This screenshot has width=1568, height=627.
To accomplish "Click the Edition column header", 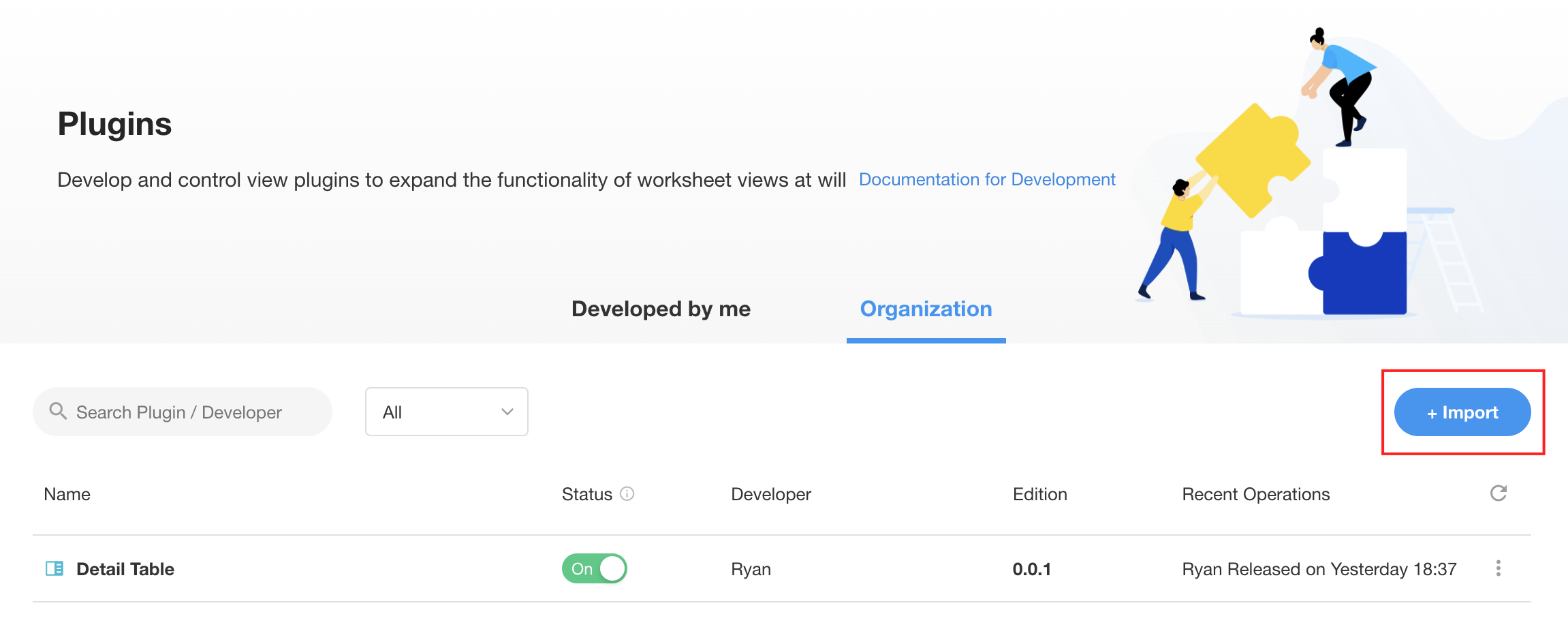I will click(1040, 494).
